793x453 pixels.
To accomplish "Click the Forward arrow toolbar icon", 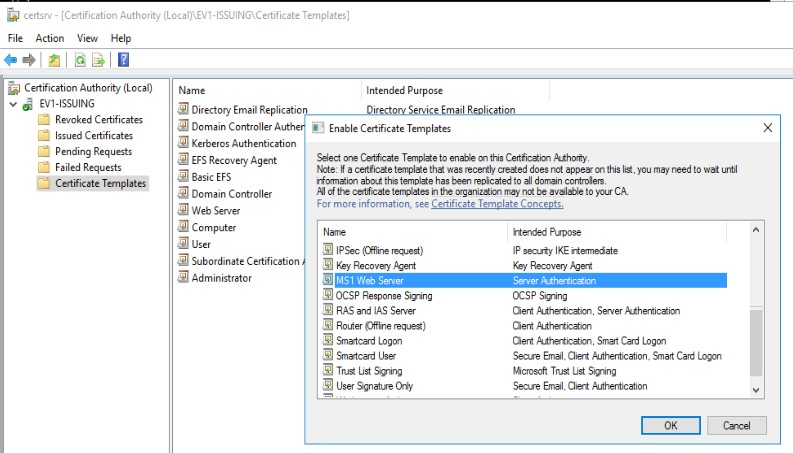I will coord(29,60).
